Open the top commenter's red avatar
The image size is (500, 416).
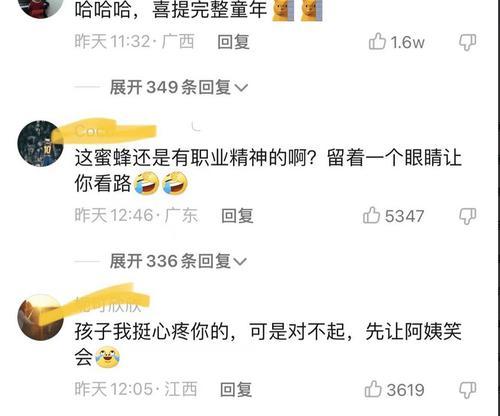point(40,5)
